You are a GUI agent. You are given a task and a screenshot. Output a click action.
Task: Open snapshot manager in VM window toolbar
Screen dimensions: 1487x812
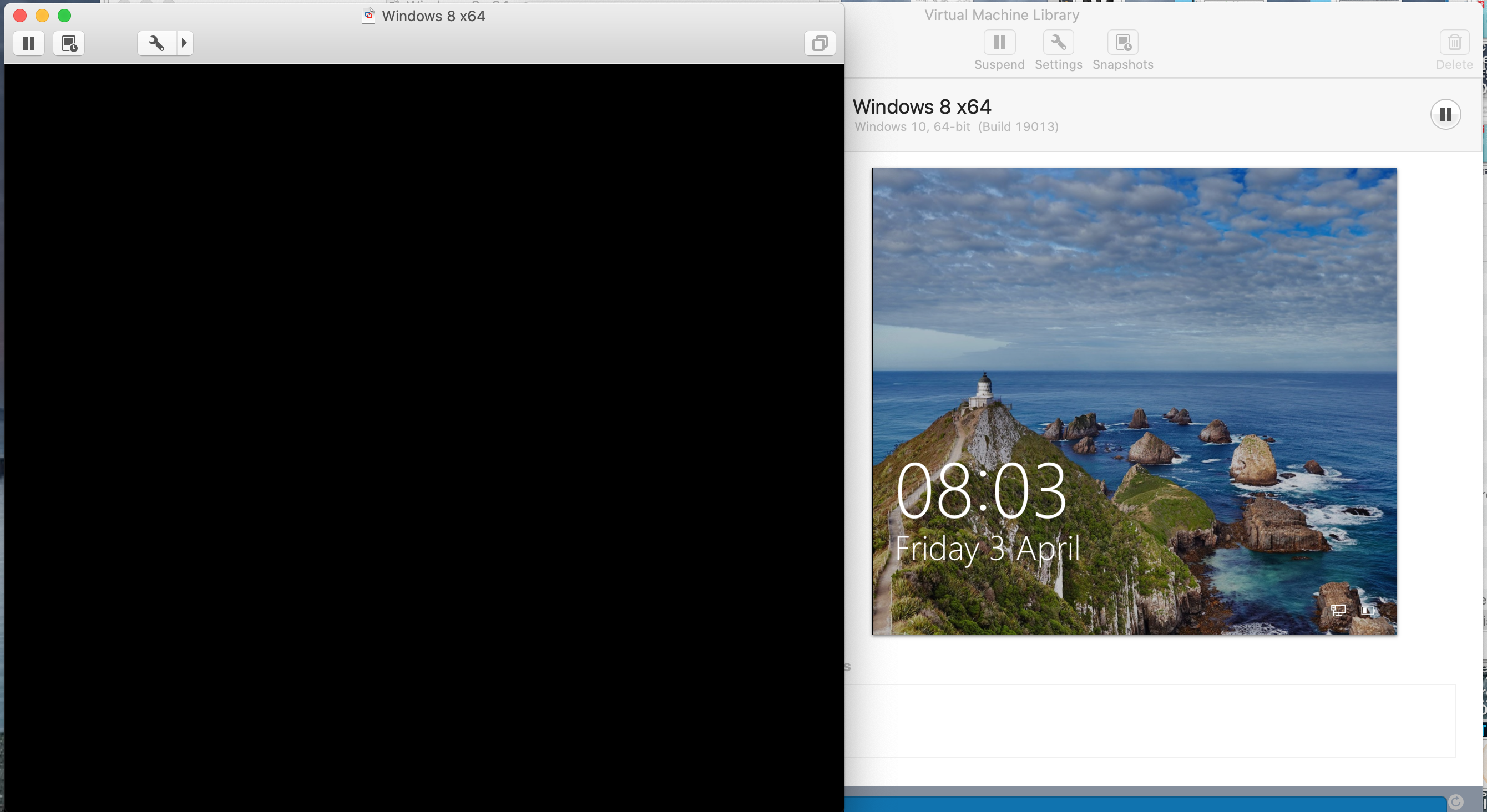[69, 43]
